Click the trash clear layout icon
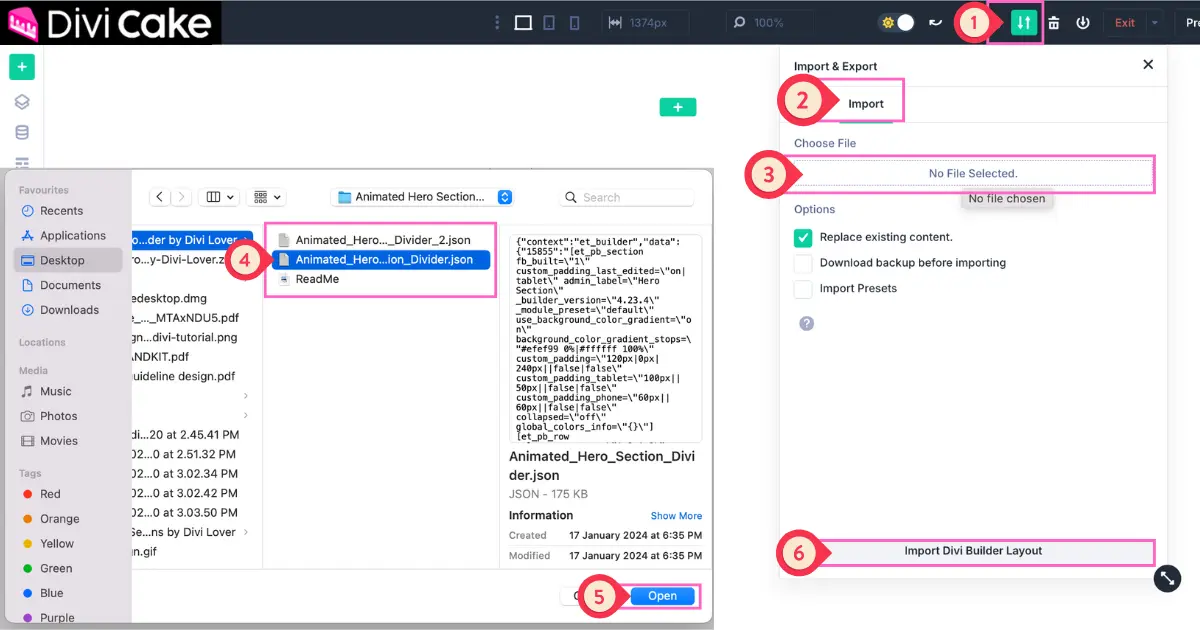Viewport: 1200px width, 630px height. [x=1053, y=23]
